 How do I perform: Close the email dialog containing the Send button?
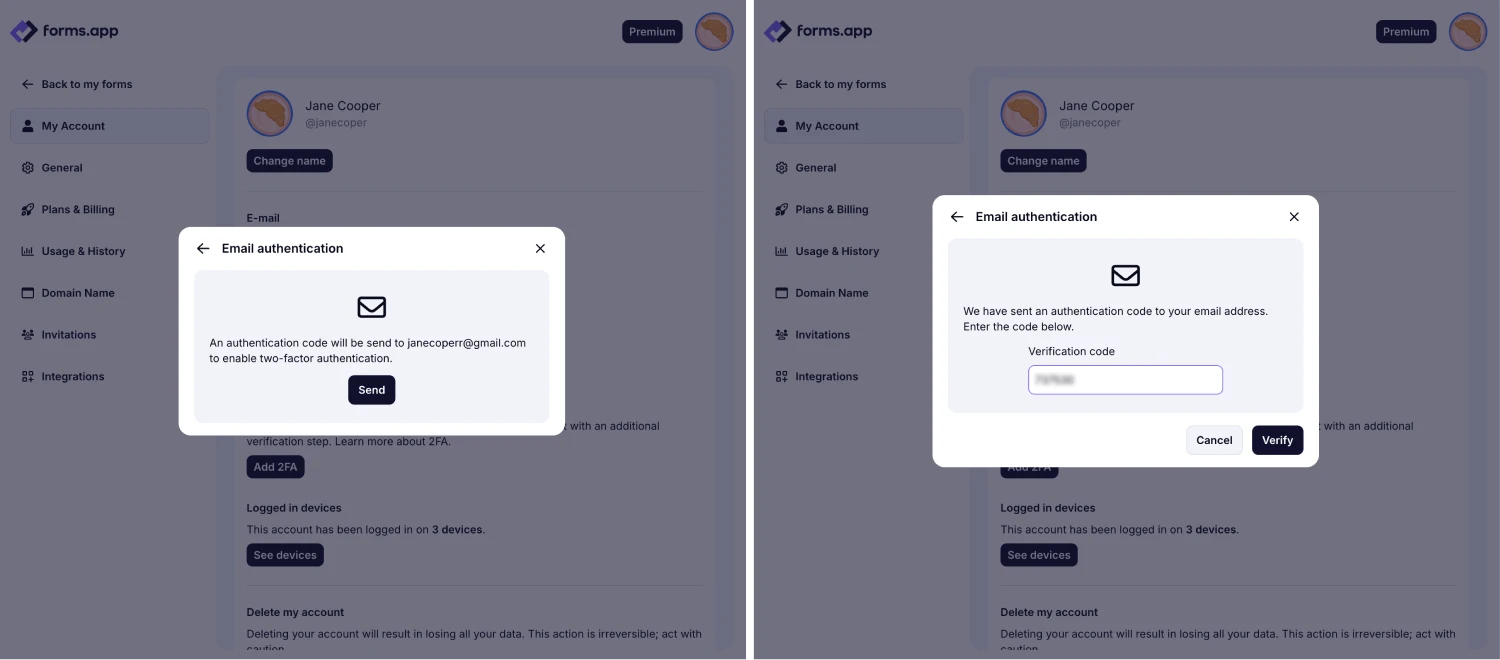(540, 249)
